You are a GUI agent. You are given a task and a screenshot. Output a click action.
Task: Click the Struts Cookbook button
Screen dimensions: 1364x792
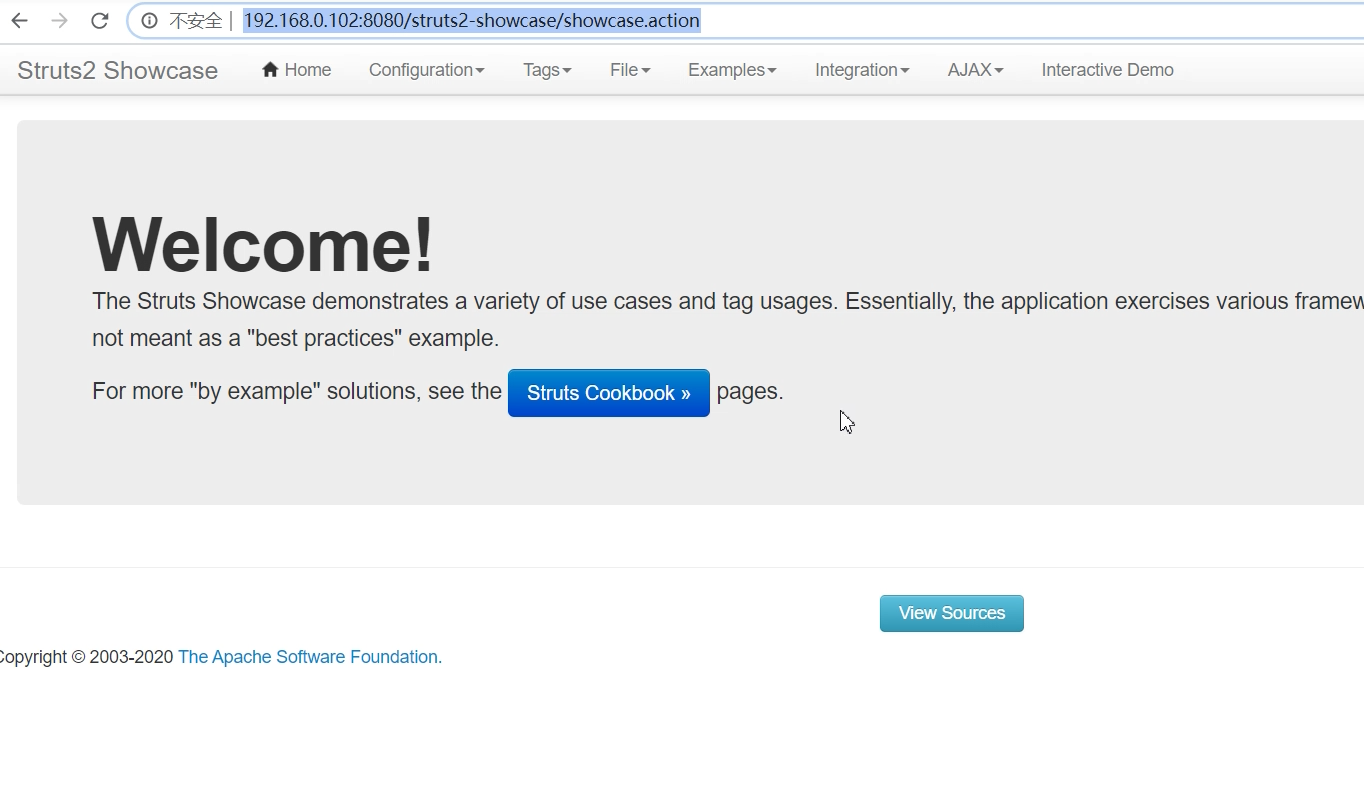click(x=609, y=393)
